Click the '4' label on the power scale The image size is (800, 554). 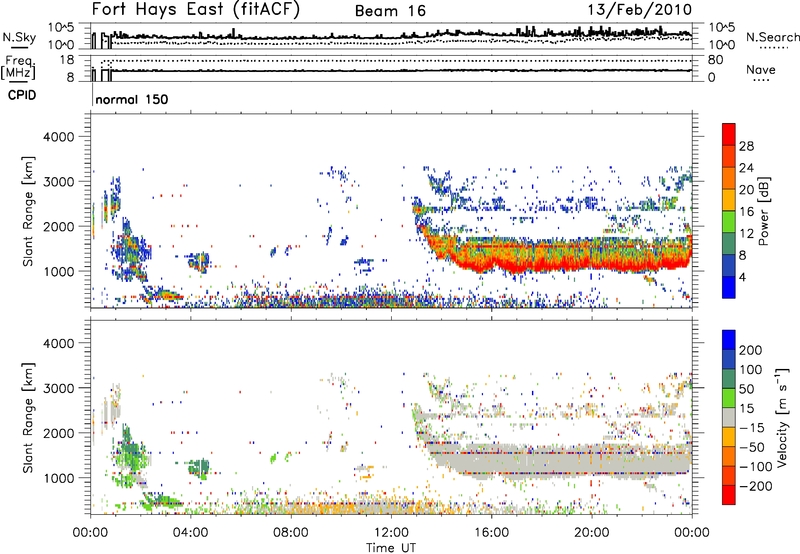(x=742, y=277)
